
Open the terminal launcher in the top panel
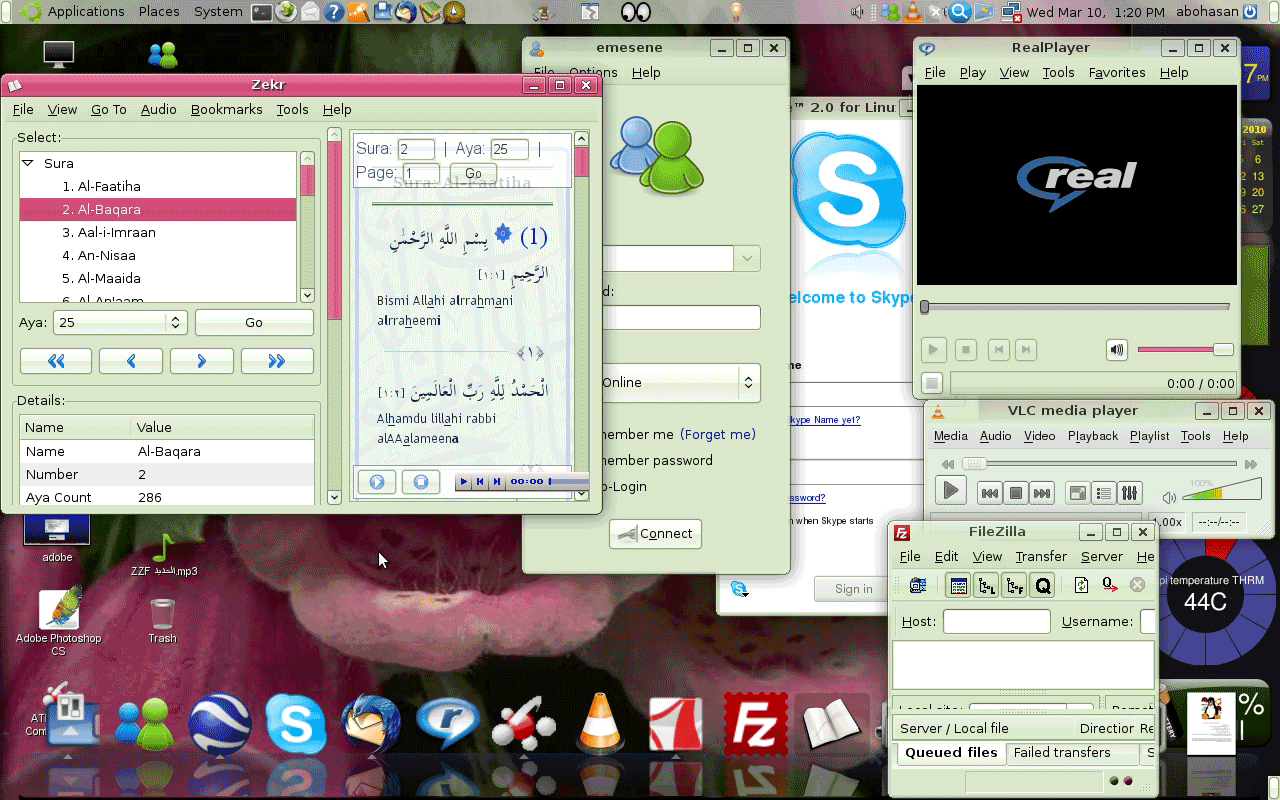click(261, 12)
